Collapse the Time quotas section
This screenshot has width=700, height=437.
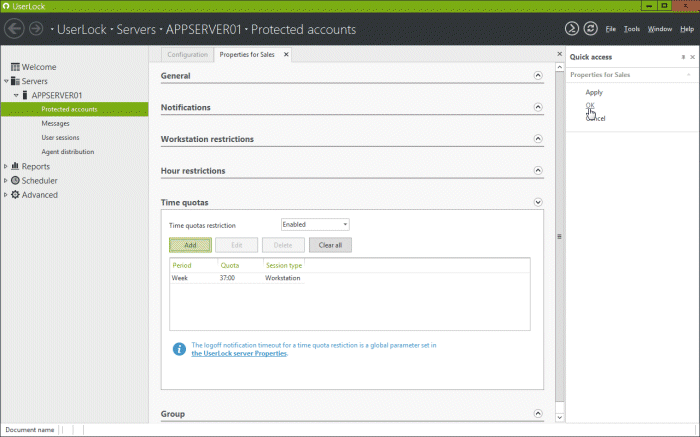(x=537, y=202)
